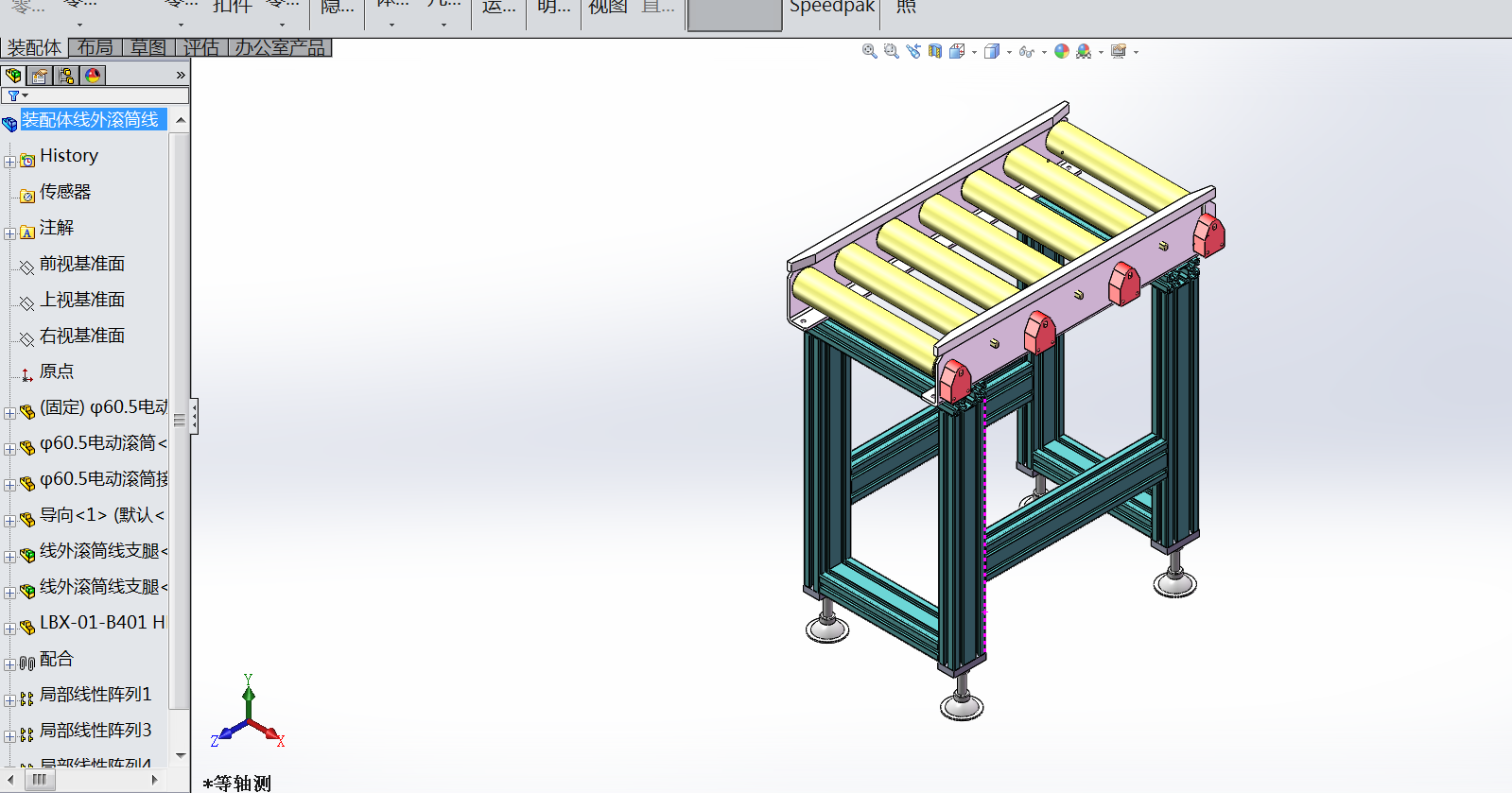Screen dimensions: 1512x793
Task: Click the Display Style cube icon
Action: point(992,51)
